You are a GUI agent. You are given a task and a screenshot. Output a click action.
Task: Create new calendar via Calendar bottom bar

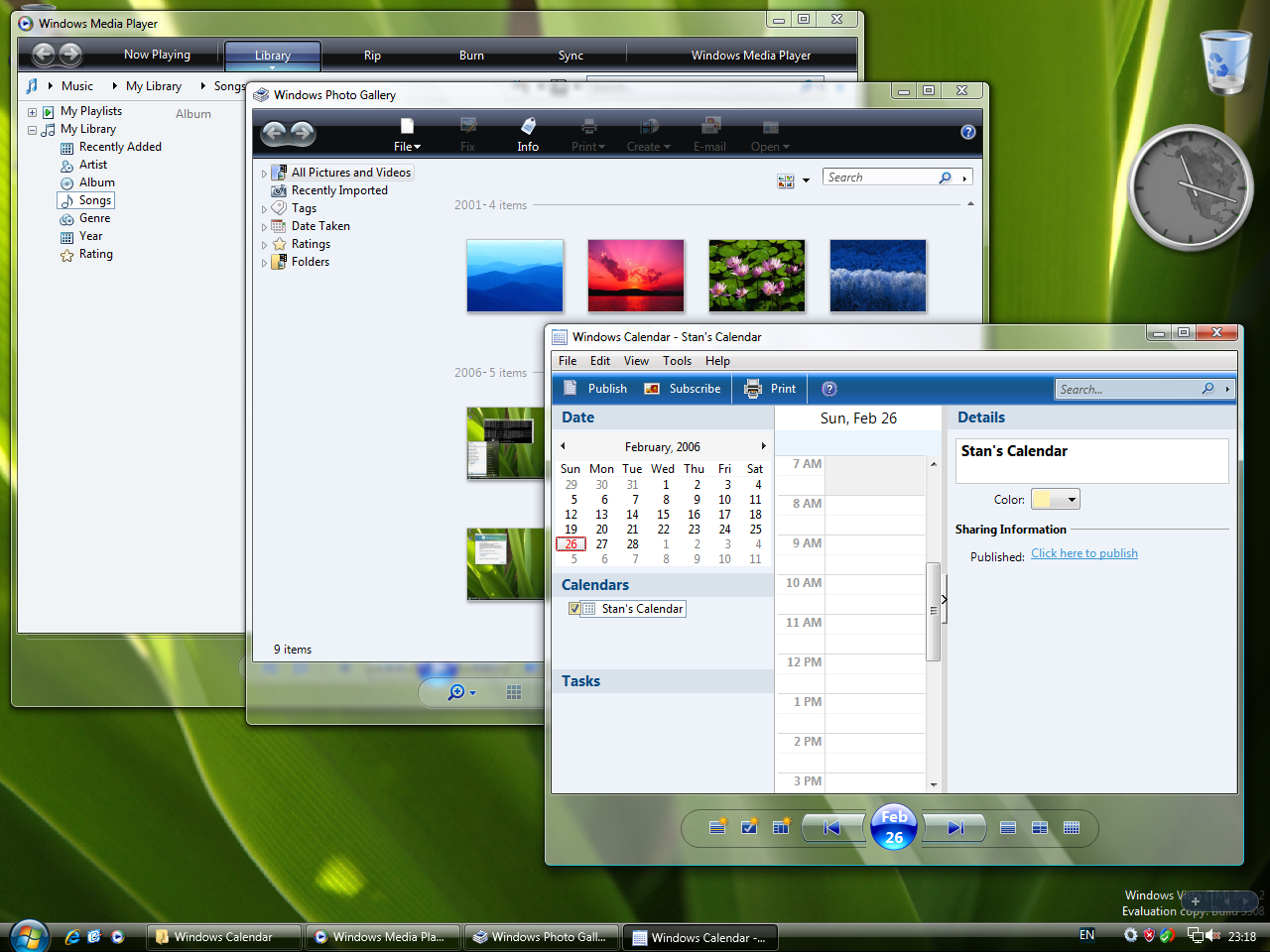pyautogui.click(x=781, y=827)
